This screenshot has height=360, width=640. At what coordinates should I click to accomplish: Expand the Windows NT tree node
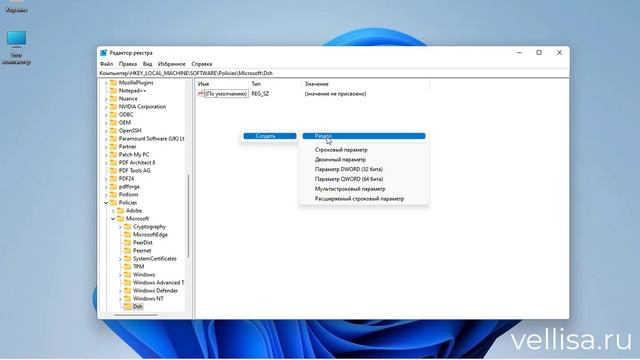(x=120, y=299)
